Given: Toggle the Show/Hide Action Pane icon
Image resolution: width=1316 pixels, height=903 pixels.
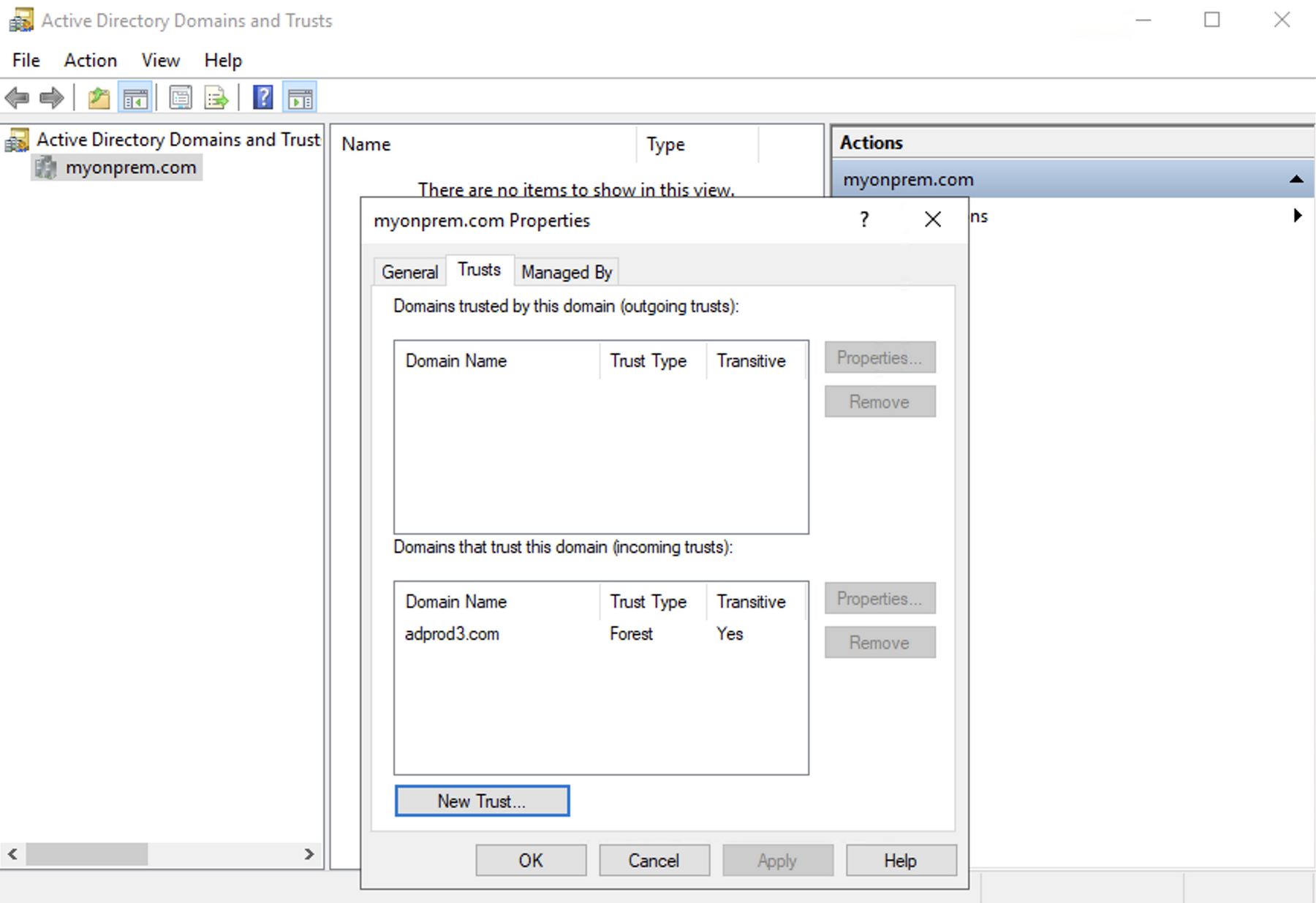Looking at the screenshot, I should coord(300,97).
